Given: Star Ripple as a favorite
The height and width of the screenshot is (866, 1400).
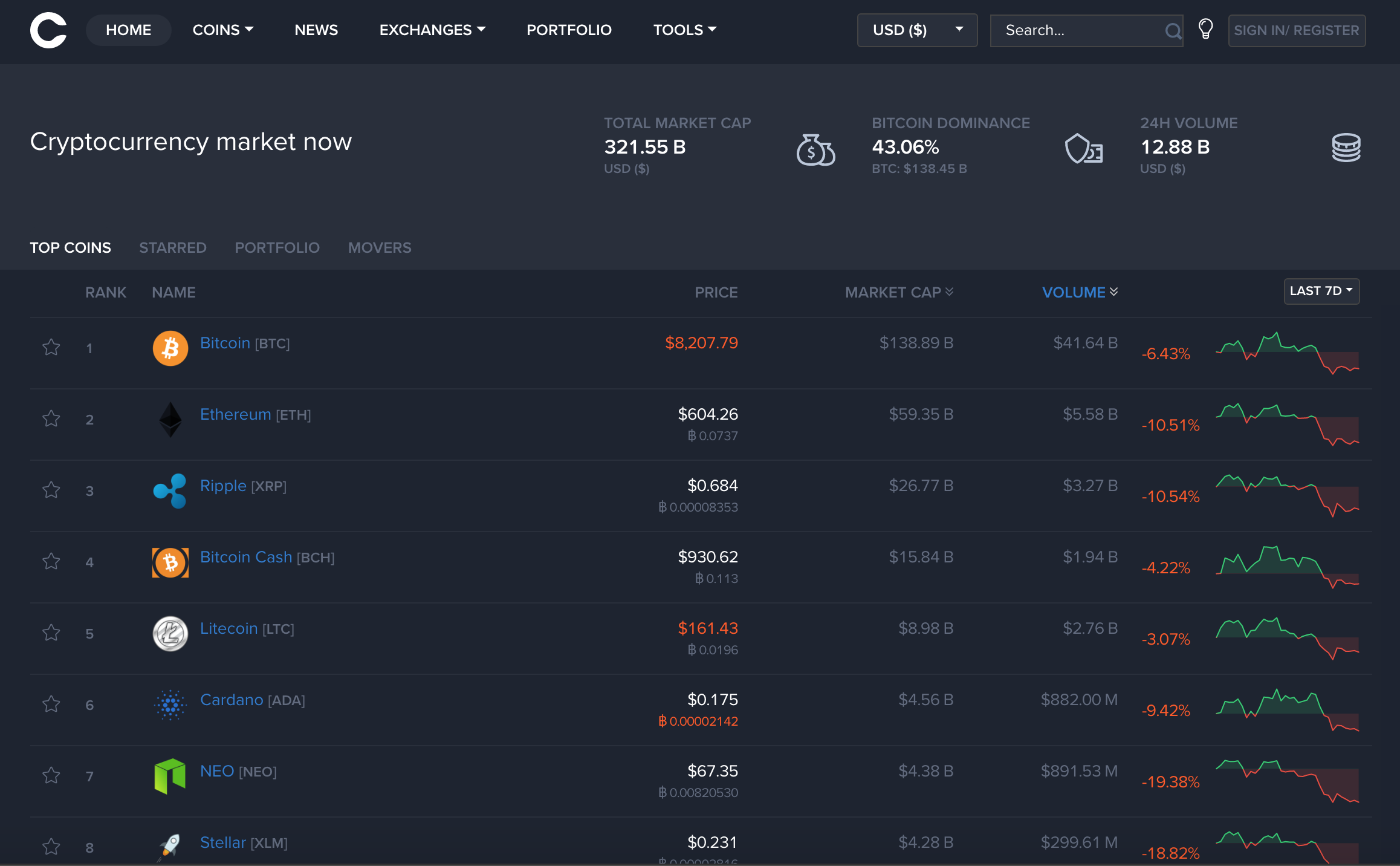Looking at the screenshot, I should pyautogui.click(x=51, y=490).
